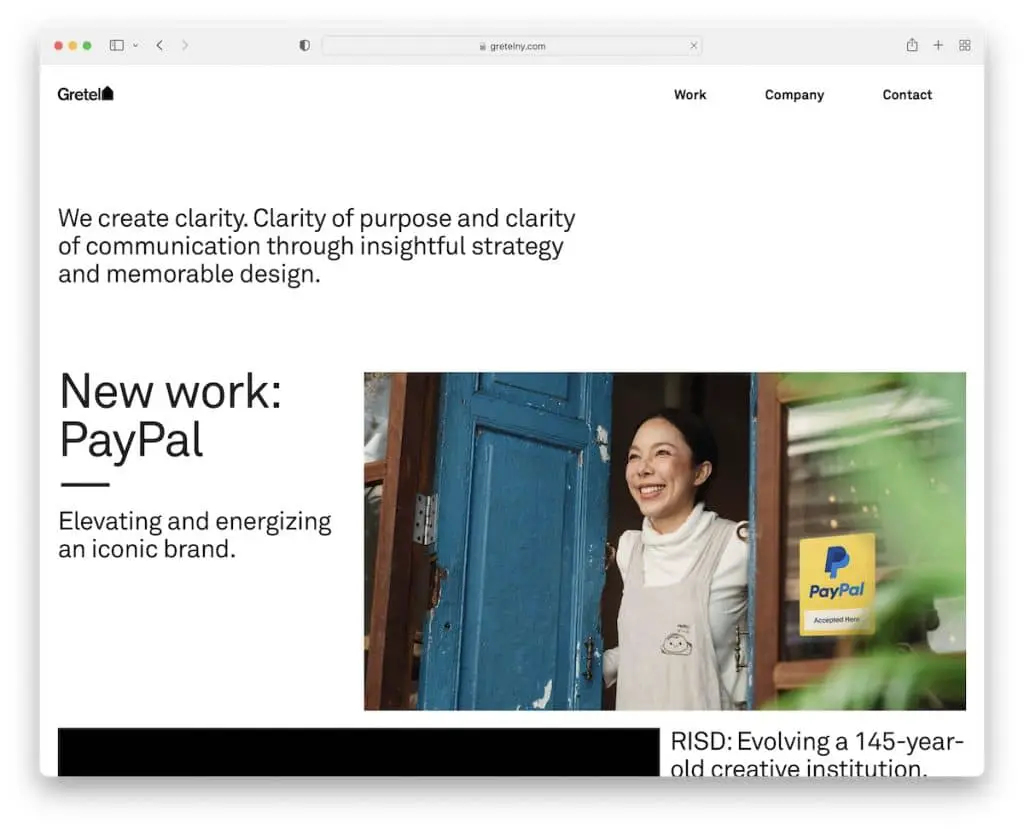Open the Share sheet icon

coord(912,45)
